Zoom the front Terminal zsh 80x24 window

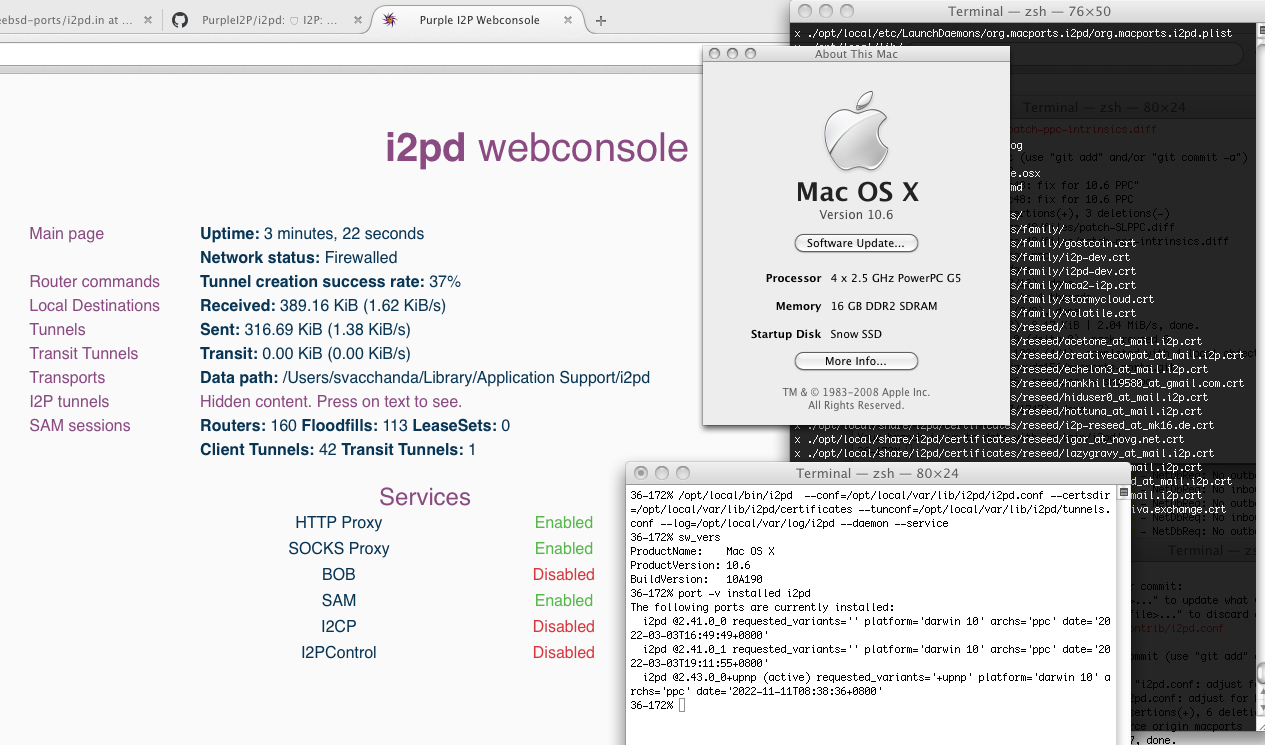683,473
